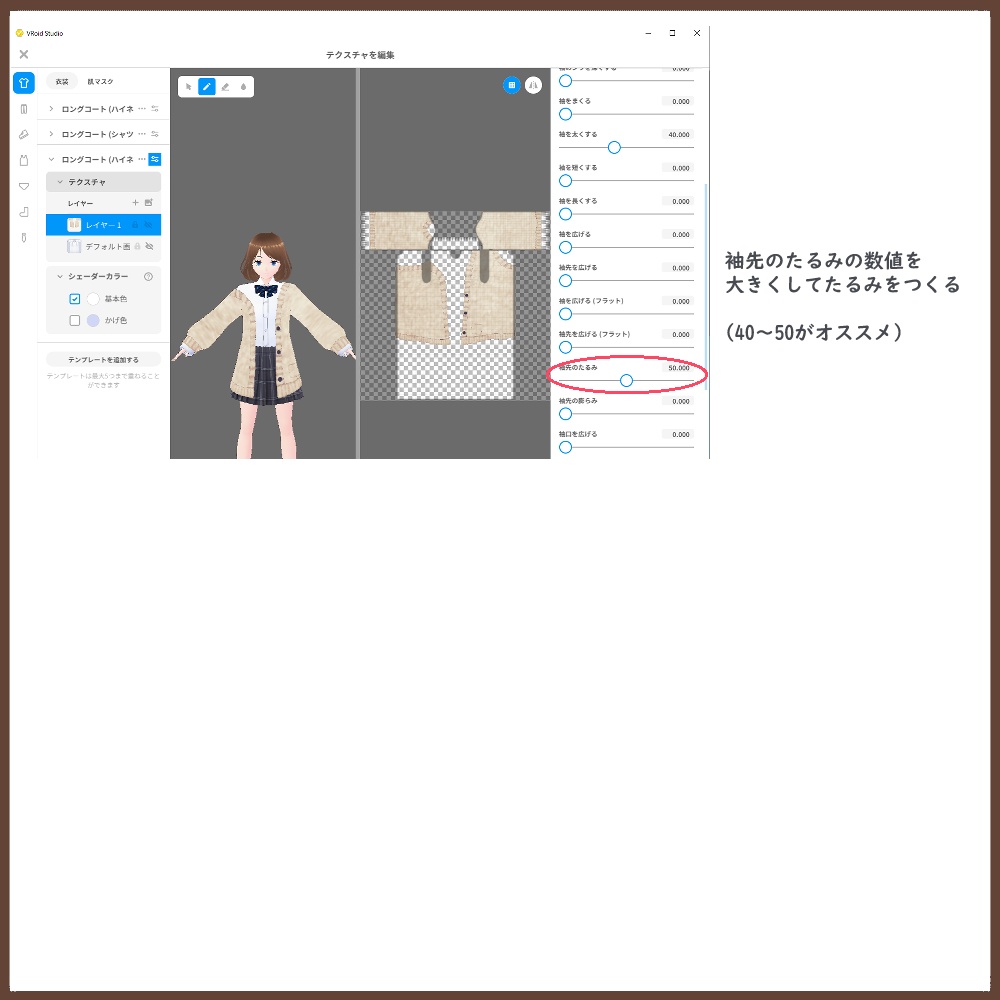Click the blue parameter sliders icon

[x=154, y=159]
